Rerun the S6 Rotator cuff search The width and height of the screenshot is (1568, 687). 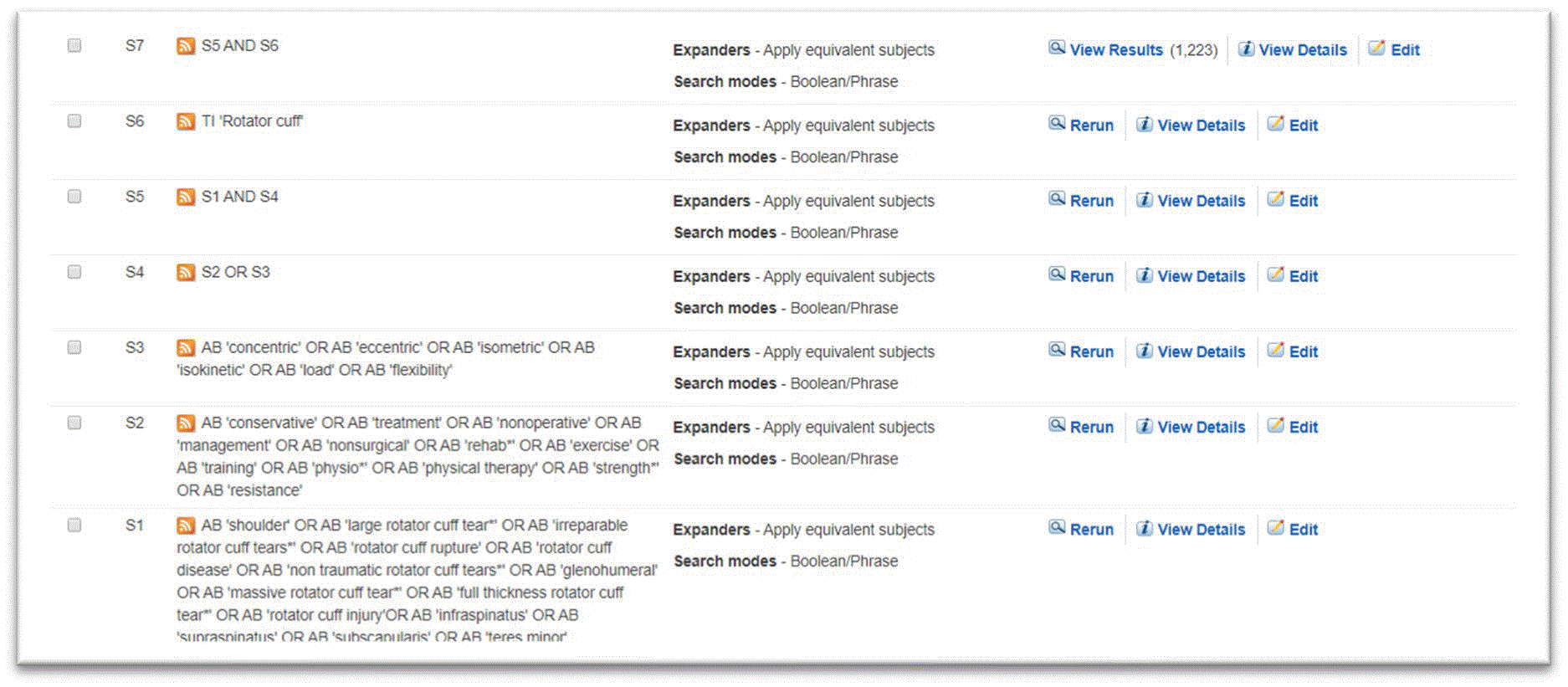pos(1091,126)
